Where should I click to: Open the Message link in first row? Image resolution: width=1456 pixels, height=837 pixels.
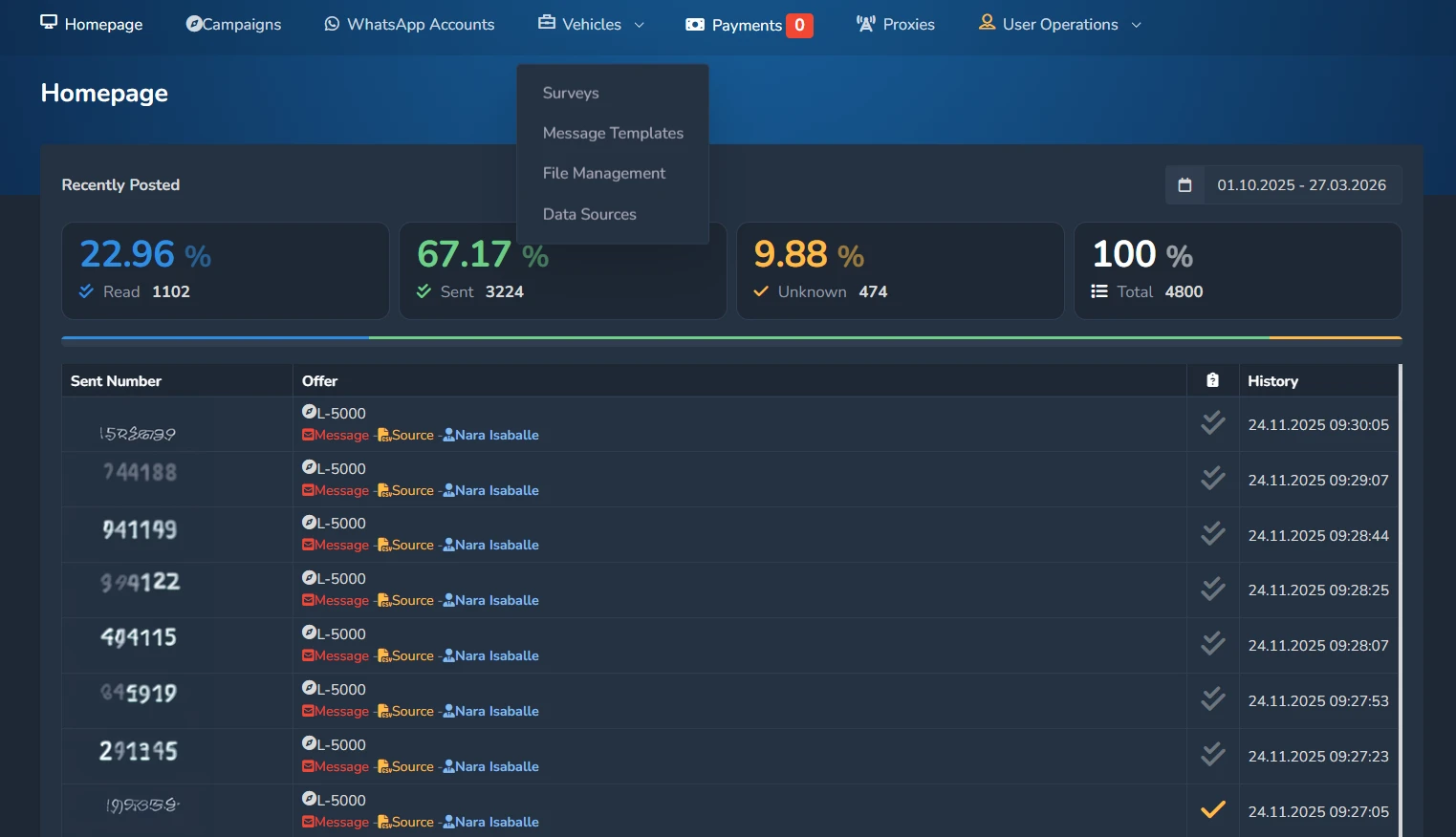coord(341,436)
